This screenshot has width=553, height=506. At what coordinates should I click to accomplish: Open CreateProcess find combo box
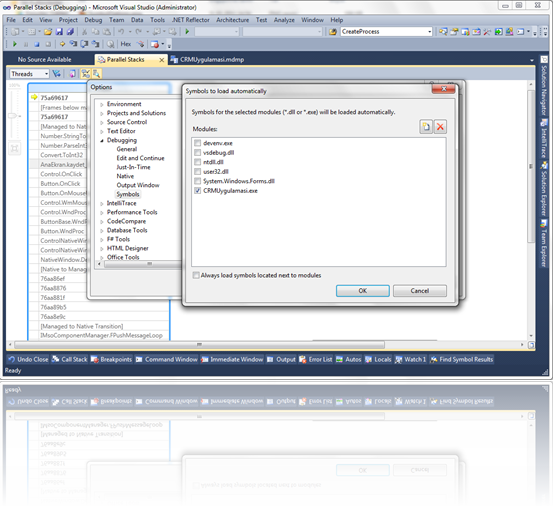[x=386, y=32]
